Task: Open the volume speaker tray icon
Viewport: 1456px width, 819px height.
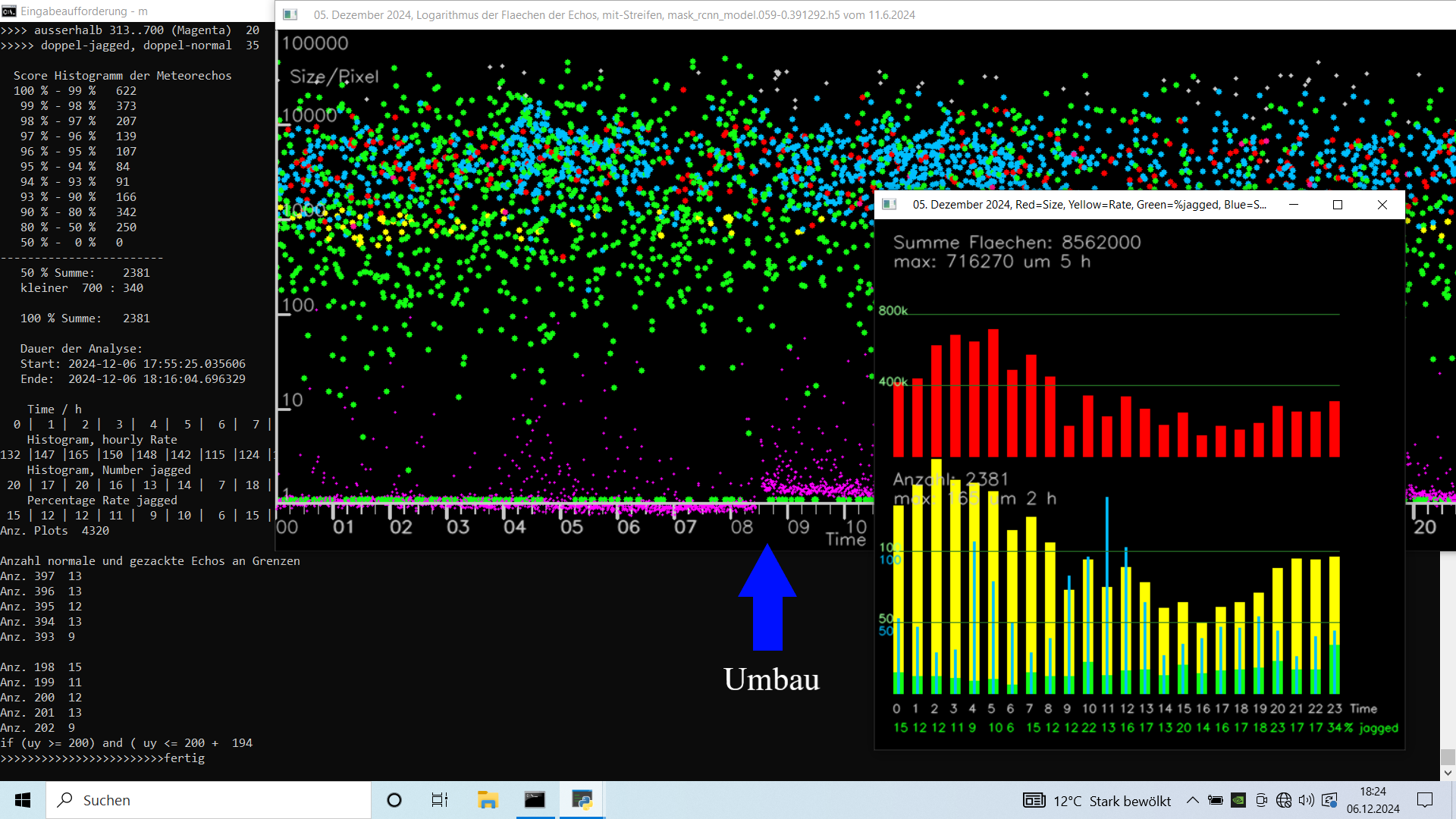Action: (1307, 800)
